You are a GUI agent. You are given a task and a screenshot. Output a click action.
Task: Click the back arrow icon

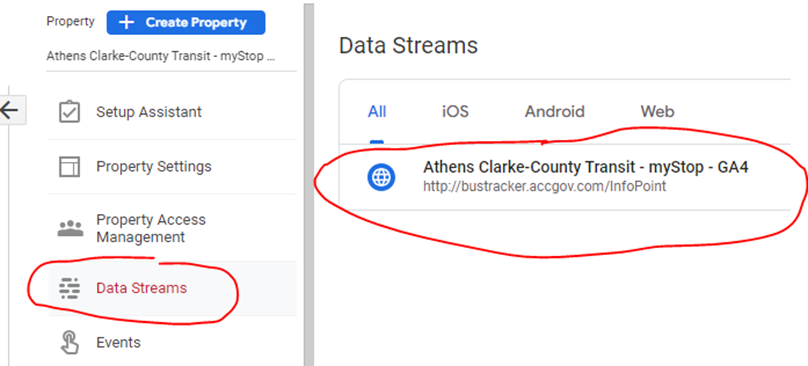(x=10, y=110)
